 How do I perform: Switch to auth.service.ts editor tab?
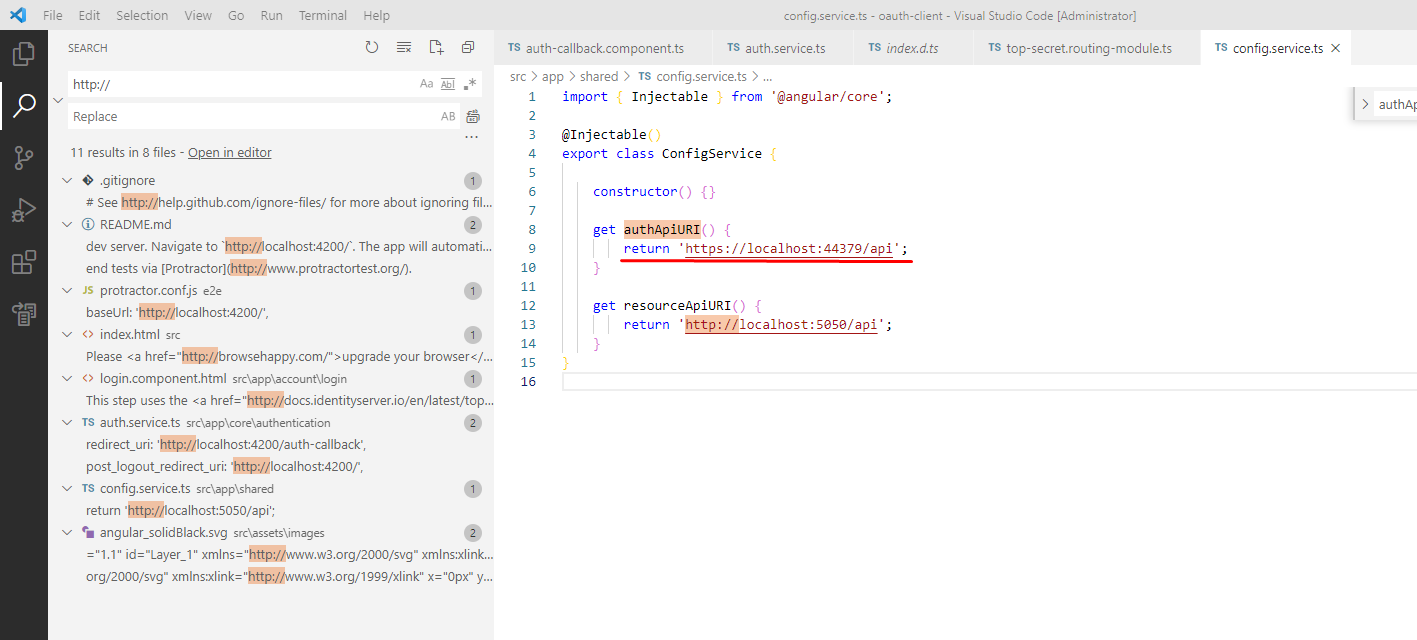(x=783, y=48)
